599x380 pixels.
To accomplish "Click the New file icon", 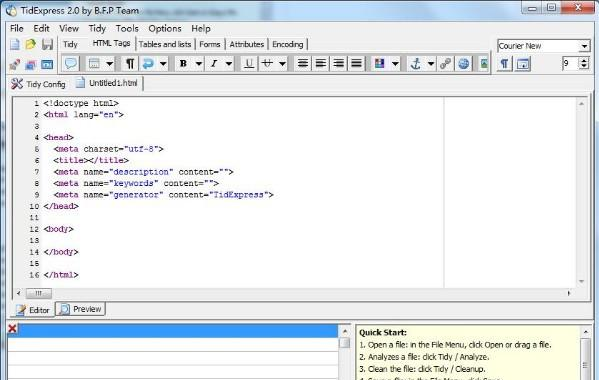I will 15,44.
